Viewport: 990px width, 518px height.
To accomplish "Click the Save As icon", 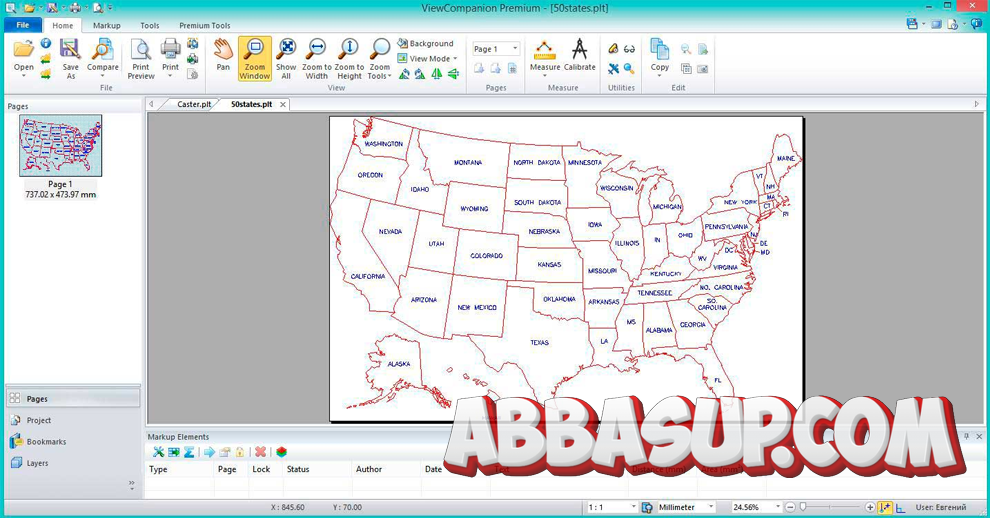I will pyautogui.click(x=70, y=59).
